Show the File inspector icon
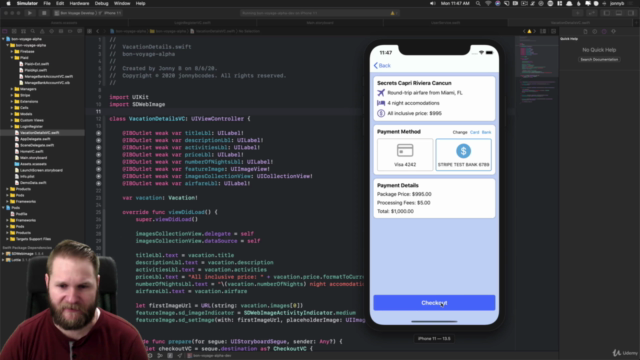 (585, 31)
